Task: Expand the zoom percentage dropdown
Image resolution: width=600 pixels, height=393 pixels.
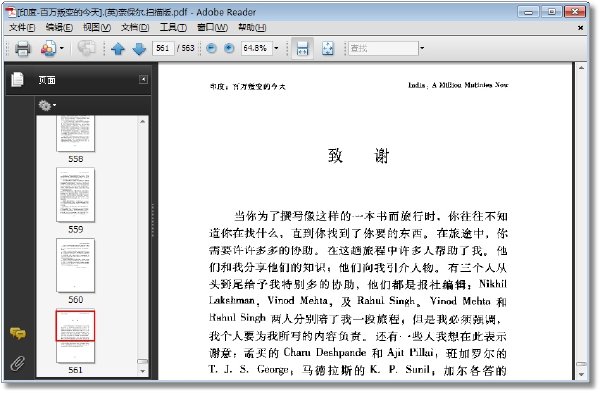Action: coord(276,48)
